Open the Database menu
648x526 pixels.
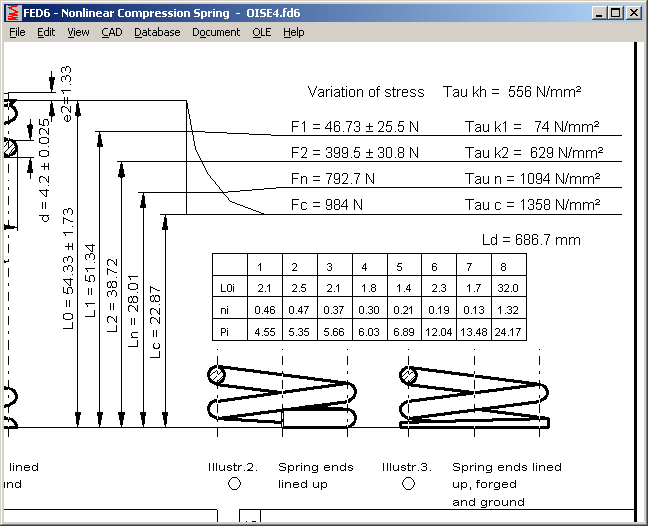(x=157, y=32)
